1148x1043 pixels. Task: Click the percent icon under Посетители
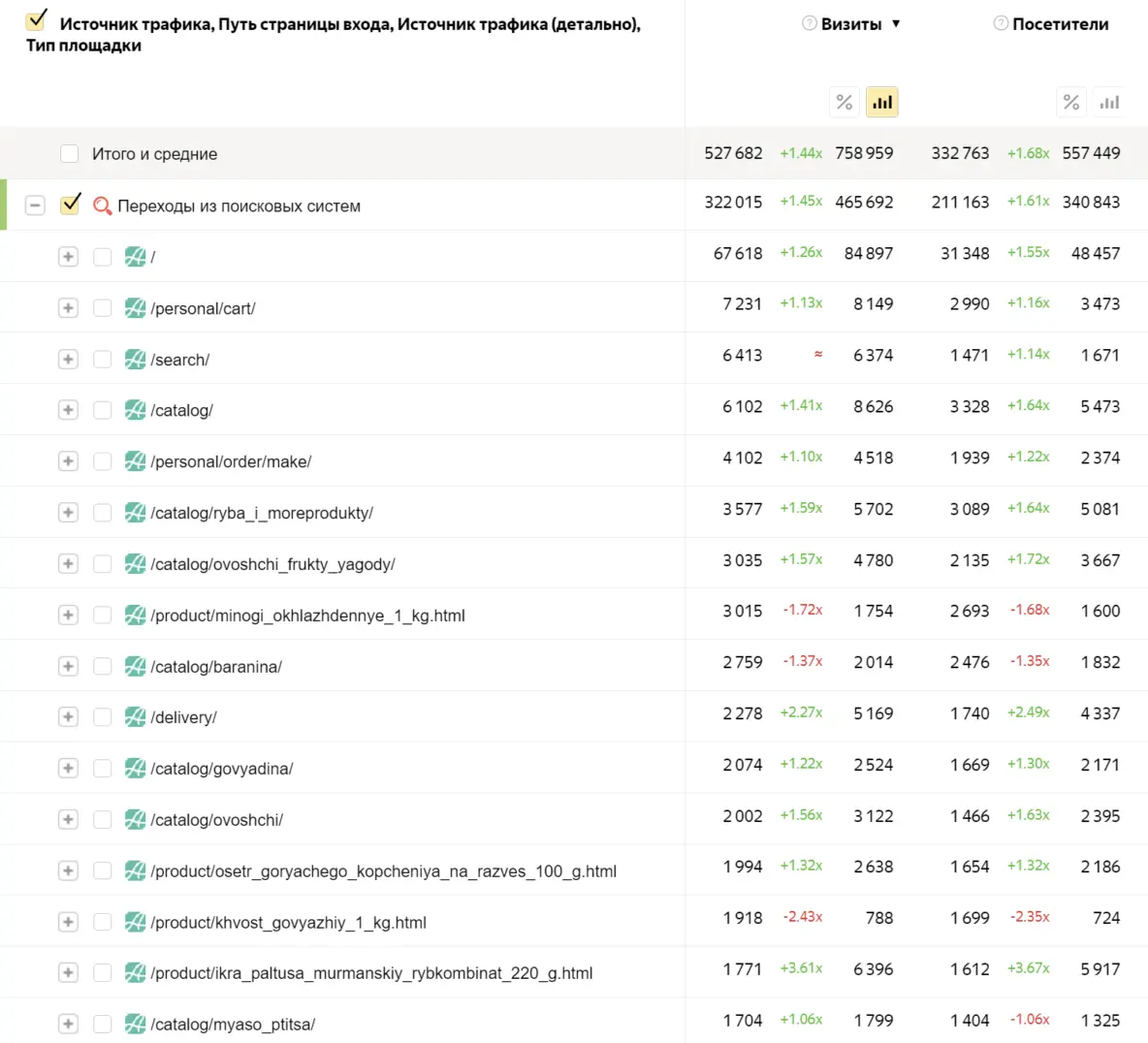(1071, 102)
